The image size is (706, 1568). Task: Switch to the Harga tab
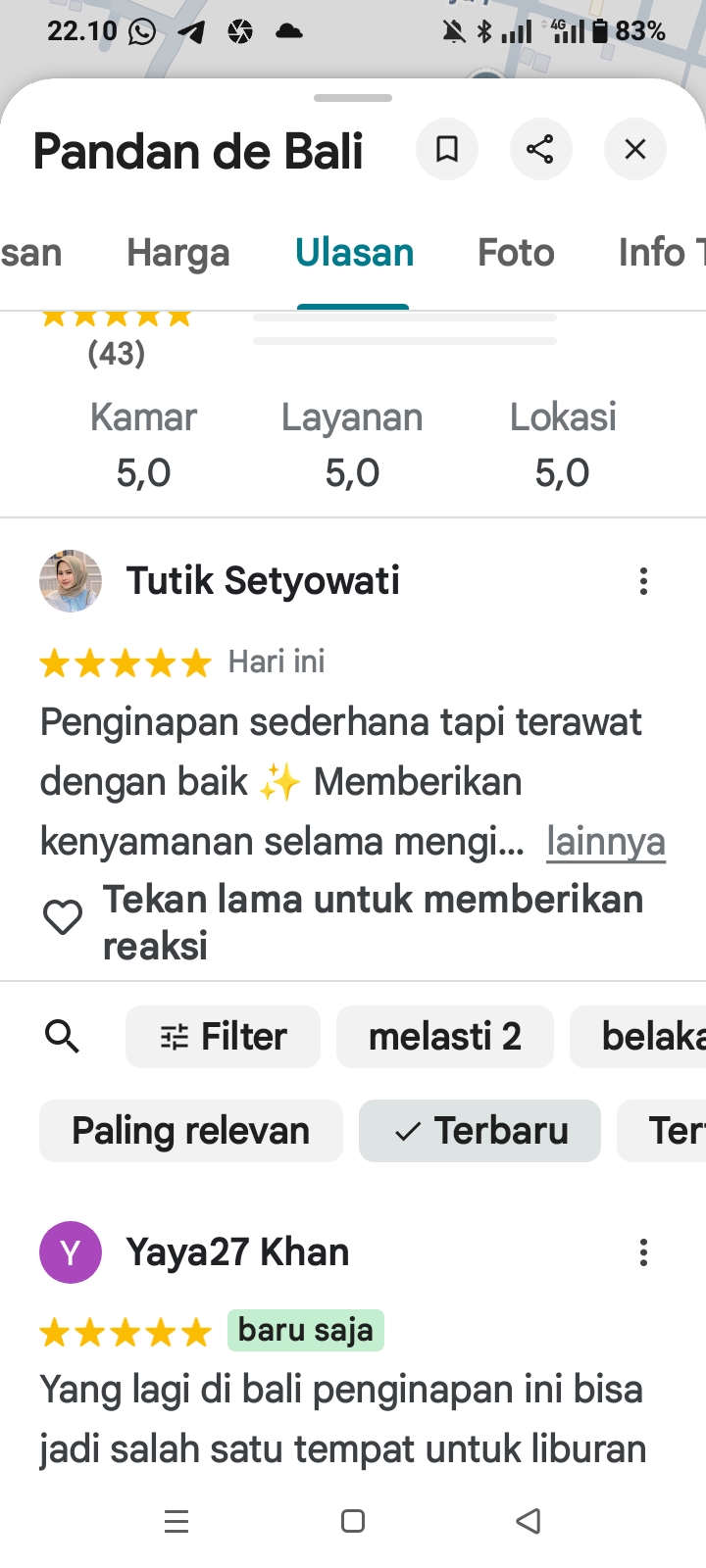[178, 253]
